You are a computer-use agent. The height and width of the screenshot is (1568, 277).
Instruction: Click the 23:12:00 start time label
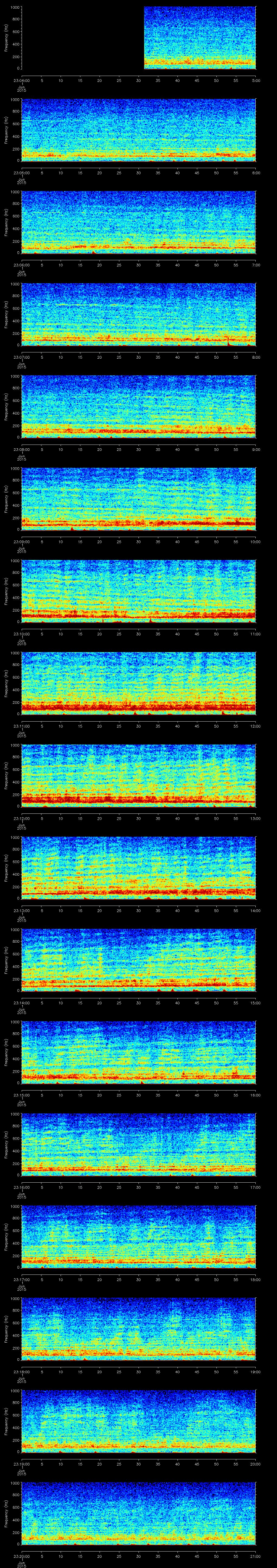click(x=21, y=818)
